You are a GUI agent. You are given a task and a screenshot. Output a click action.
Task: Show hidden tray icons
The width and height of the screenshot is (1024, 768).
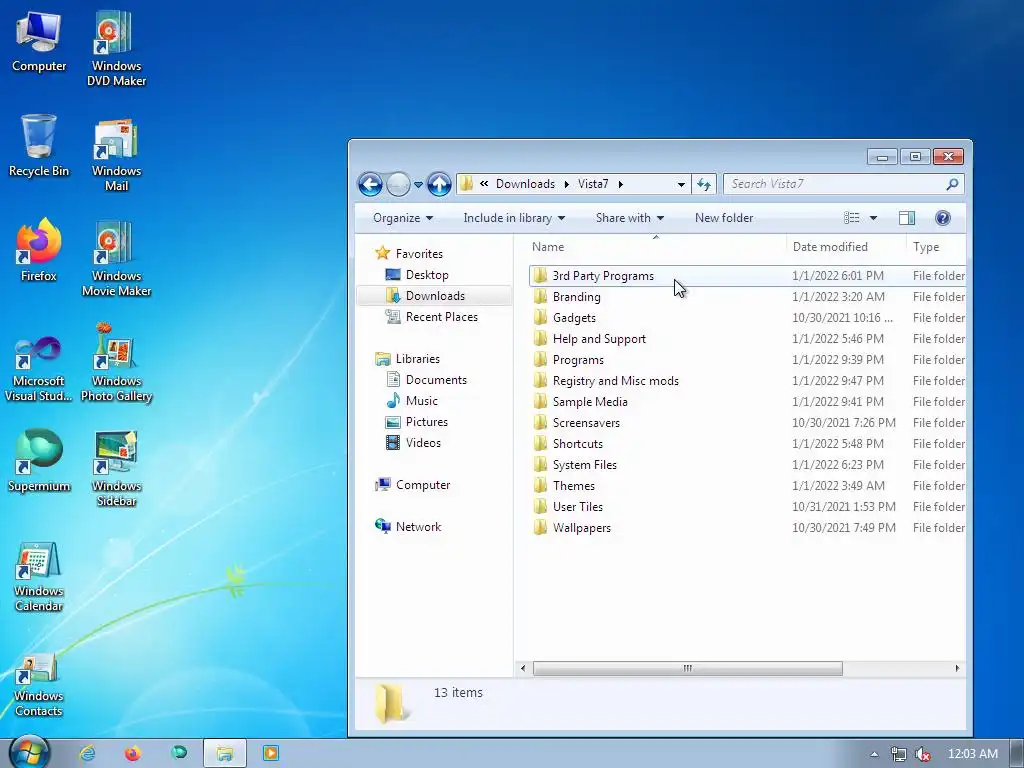click(x=874, y=754)
